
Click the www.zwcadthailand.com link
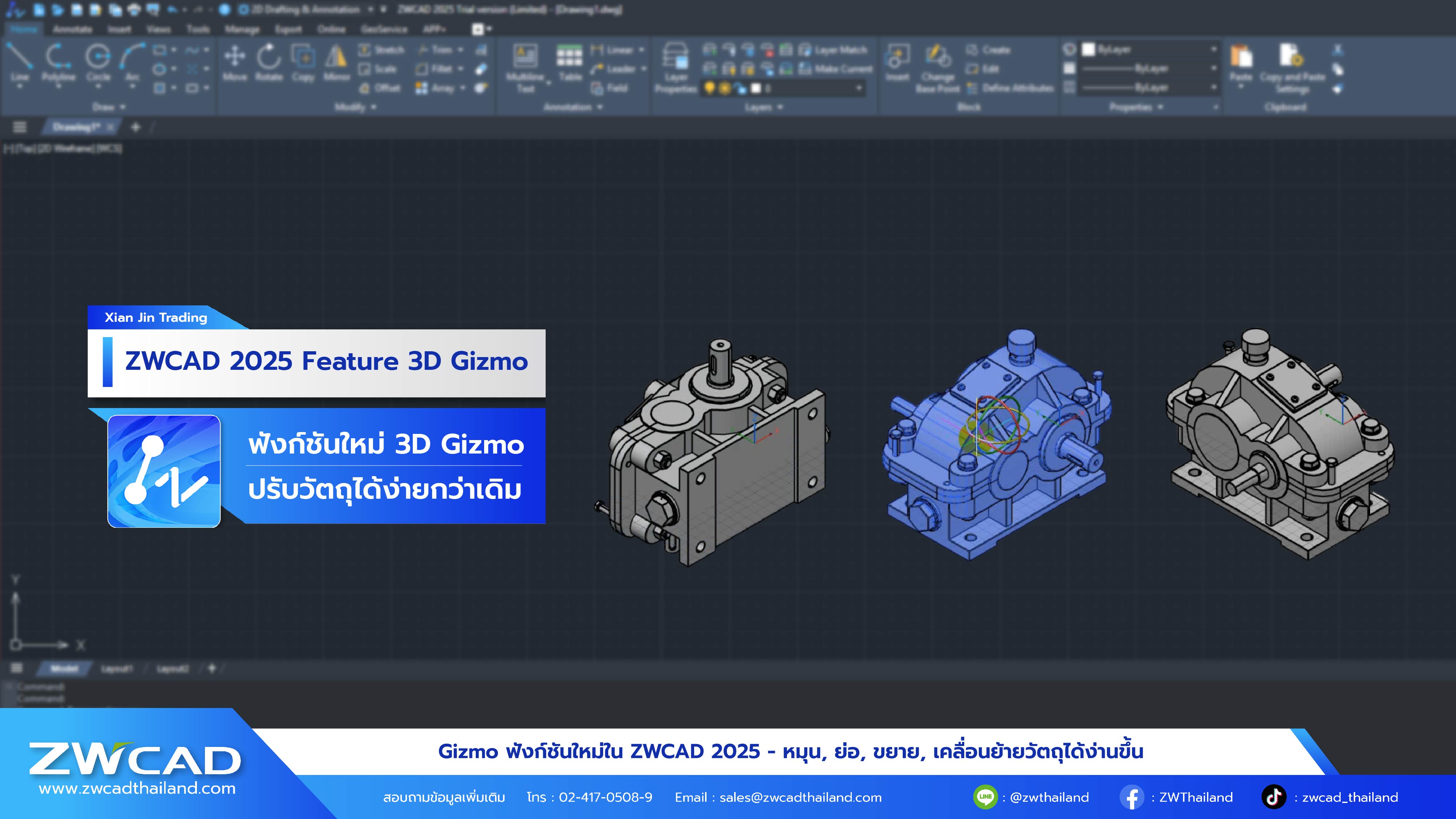coord(137,788)
